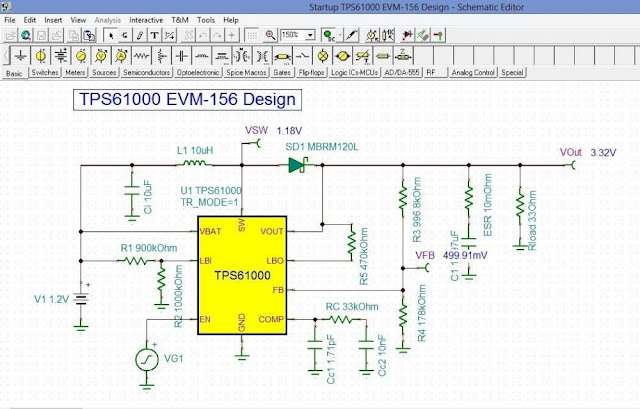
Task: Click the Redo arrow icon
Action: point(217,36)
